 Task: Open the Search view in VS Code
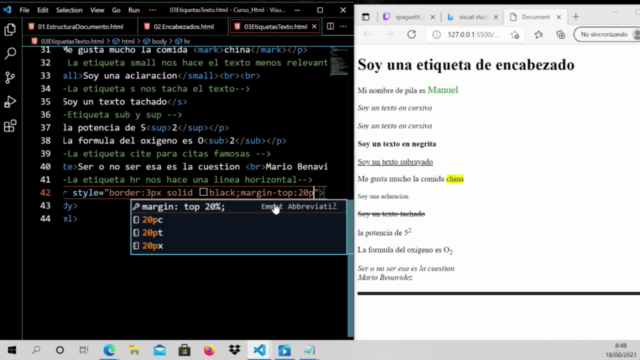coord(10,53)
